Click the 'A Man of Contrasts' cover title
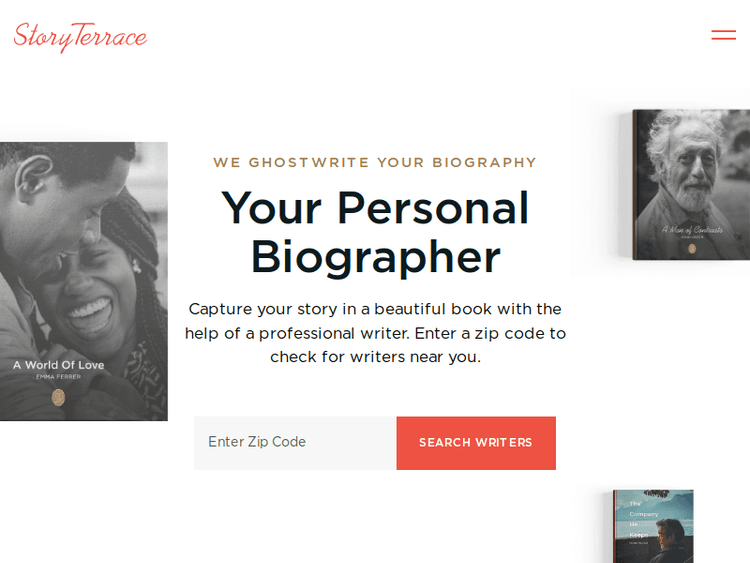The image size is (750, 563). coord(692,229)
